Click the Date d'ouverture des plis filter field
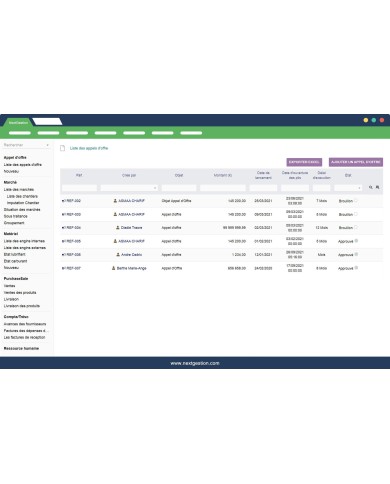This screenshot has height=484, width=390. [x=295, y=188]
